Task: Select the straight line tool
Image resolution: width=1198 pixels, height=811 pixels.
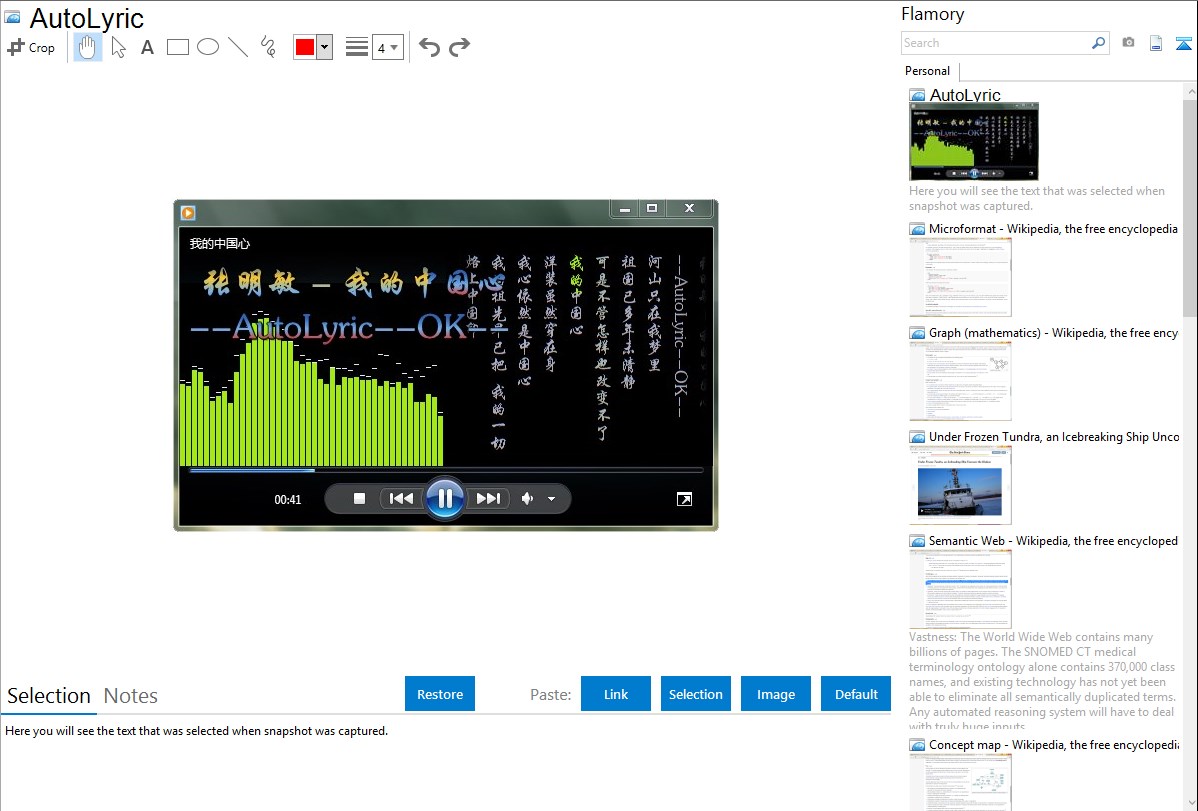Action: 238,47
